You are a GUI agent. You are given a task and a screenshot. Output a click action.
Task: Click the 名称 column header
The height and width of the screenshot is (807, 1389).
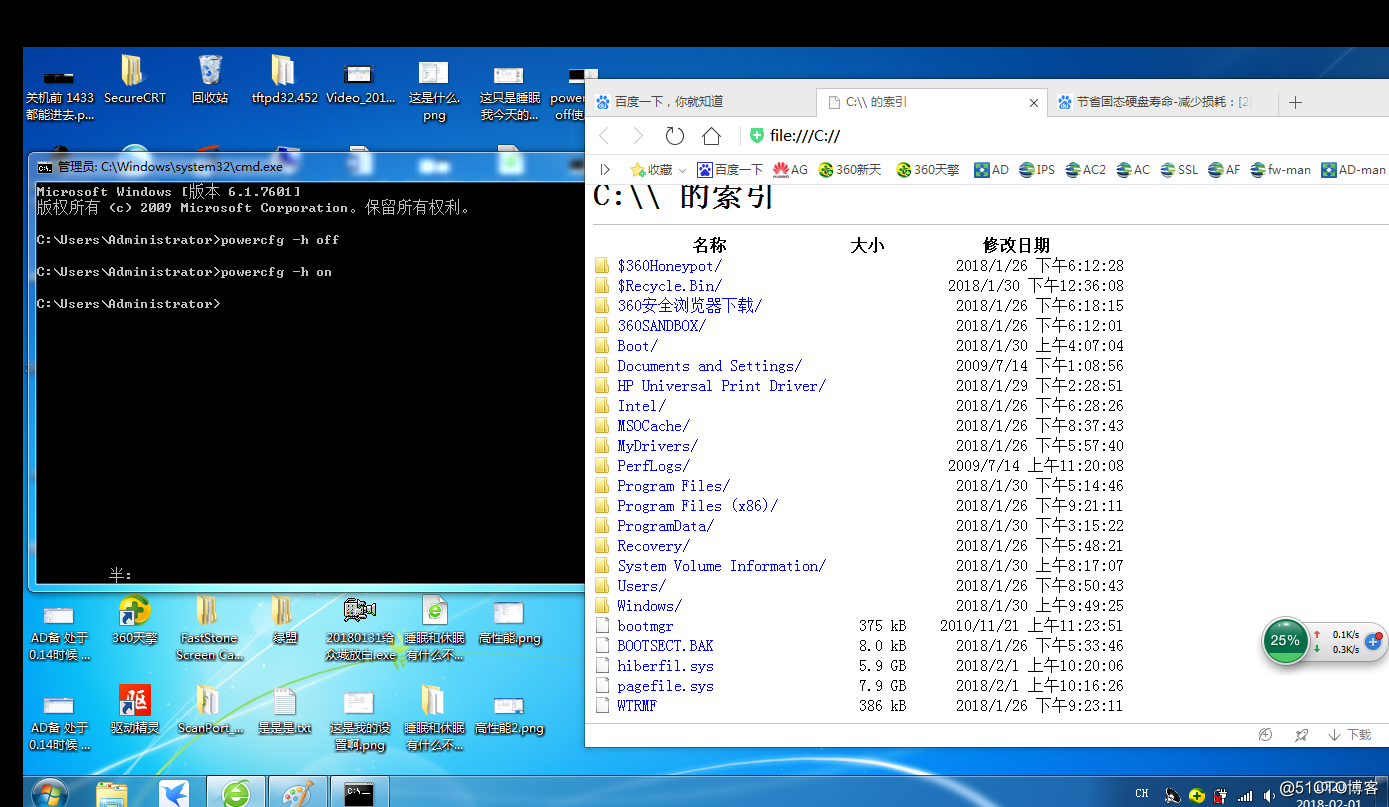pos(709,245)
